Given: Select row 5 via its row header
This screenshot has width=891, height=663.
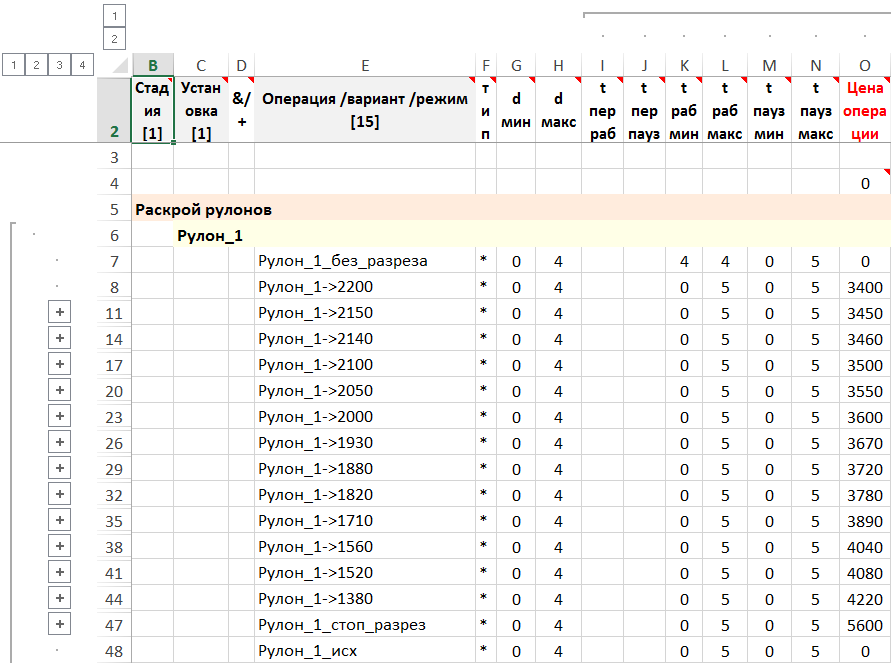Looking at the screenshot, I should point(114,210).
